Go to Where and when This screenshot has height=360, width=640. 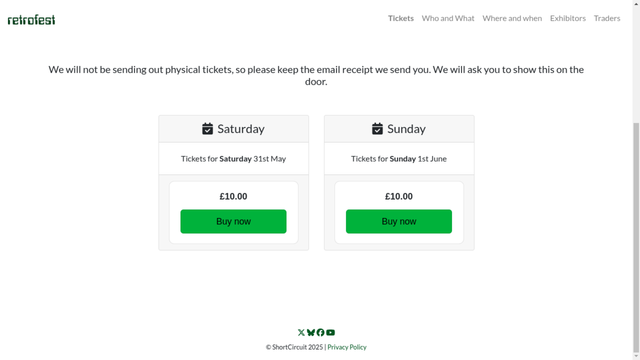pos(512,18)
